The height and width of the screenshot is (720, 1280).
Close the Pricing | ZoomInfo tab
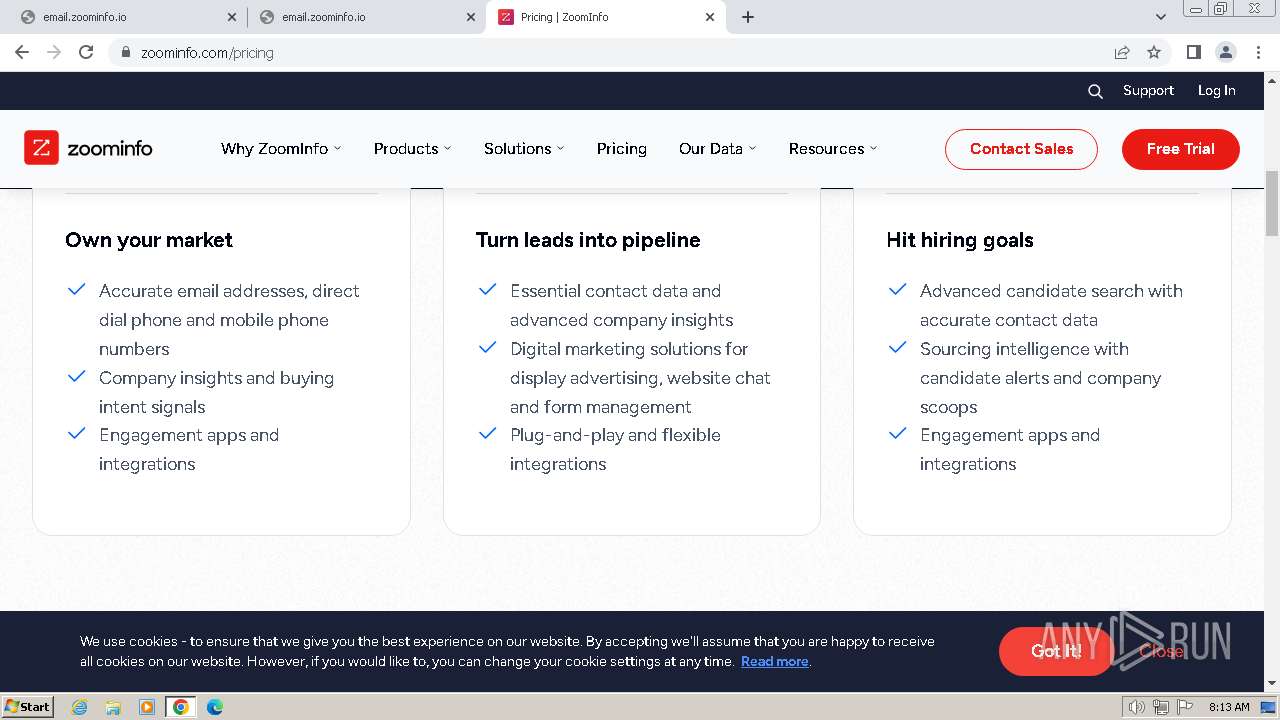click(x=710, y=17)
